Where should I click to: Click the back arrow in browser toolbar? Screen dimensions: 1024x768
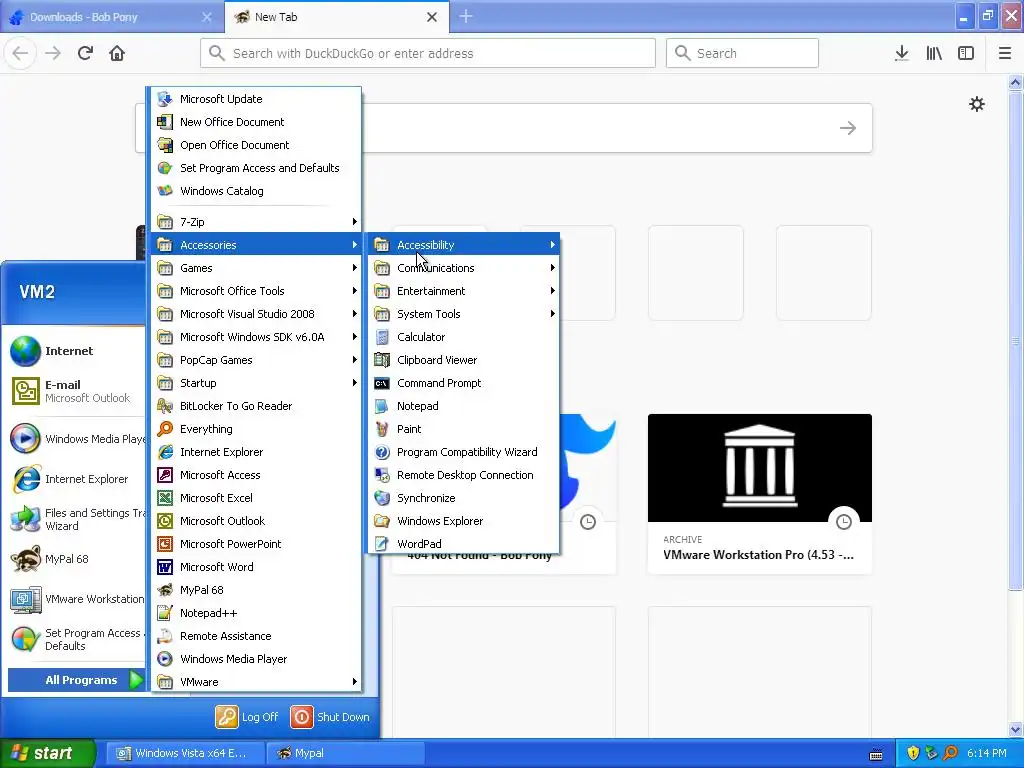pyautogui.click(x=20, y=53)
